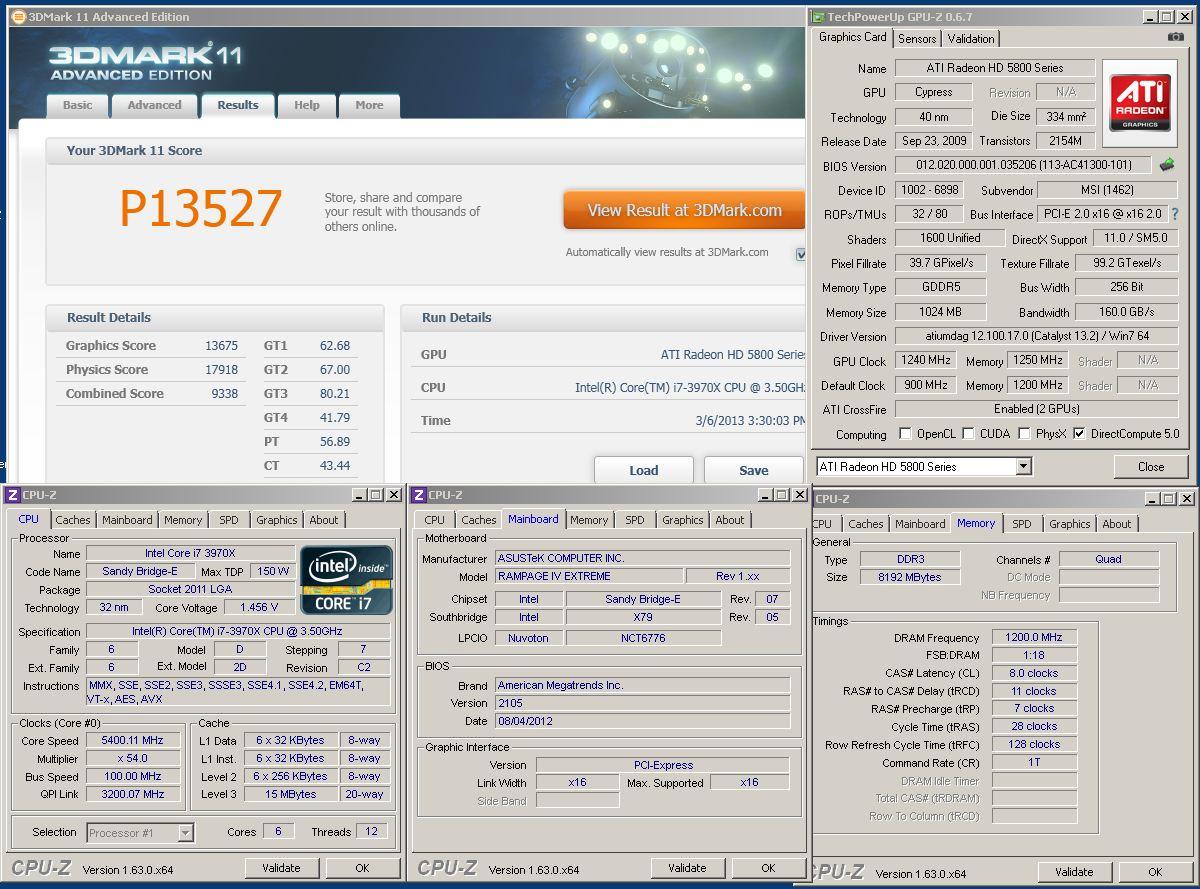
Task: Click the Close button in GPU-Z
Action: tap(1151, 467)
